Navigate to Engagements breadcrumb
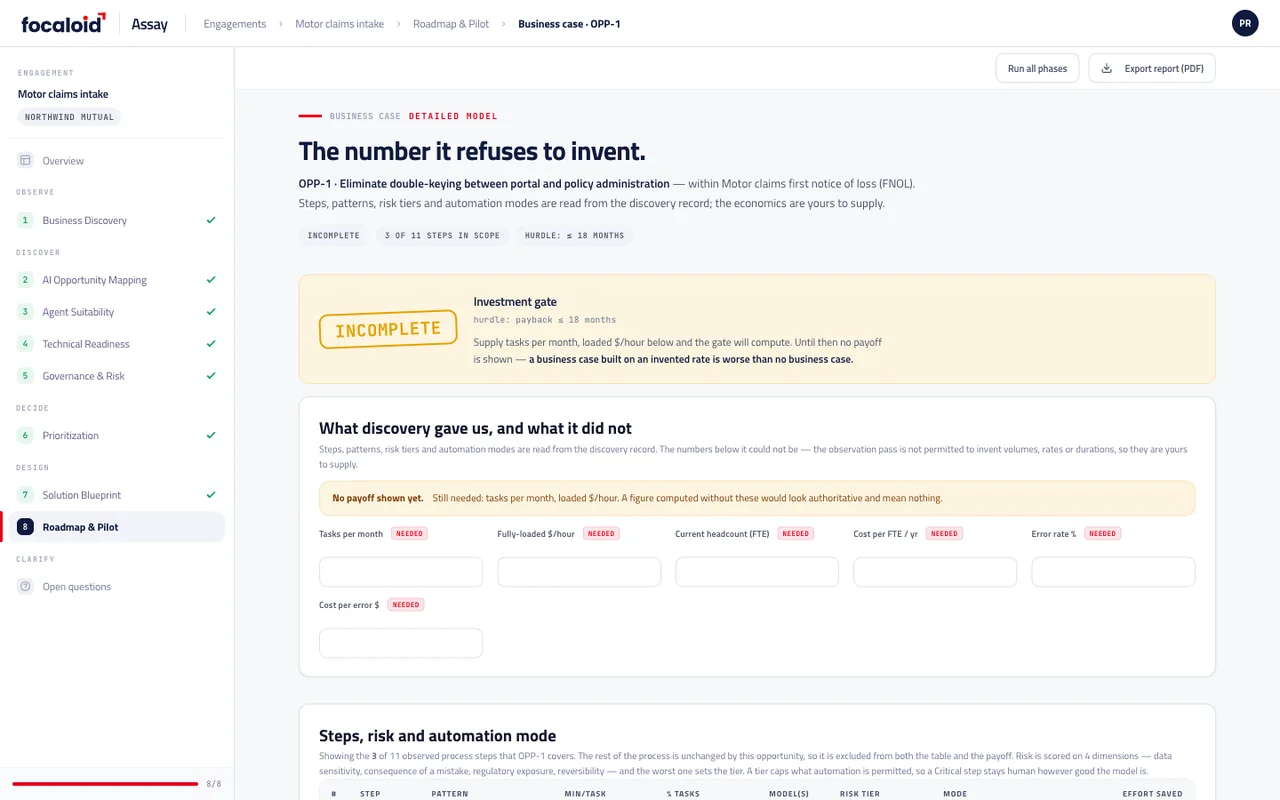This screenshot has width=1280, height=800. (x=235, y=24)
